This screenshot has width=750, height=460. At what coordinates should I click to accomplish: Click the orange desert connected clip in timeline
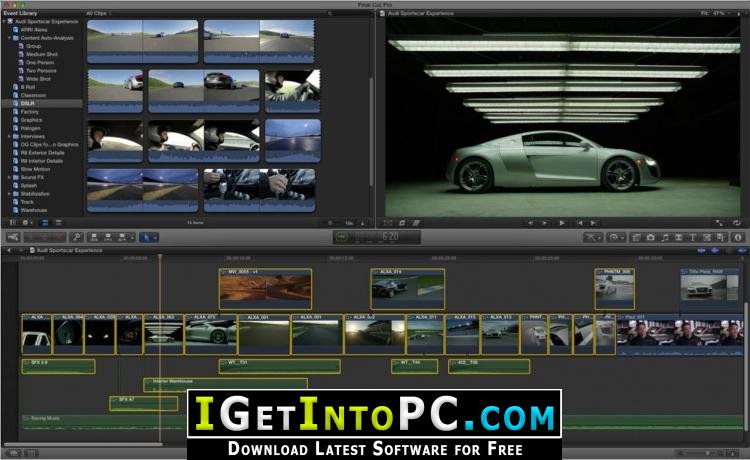[265, 289]
